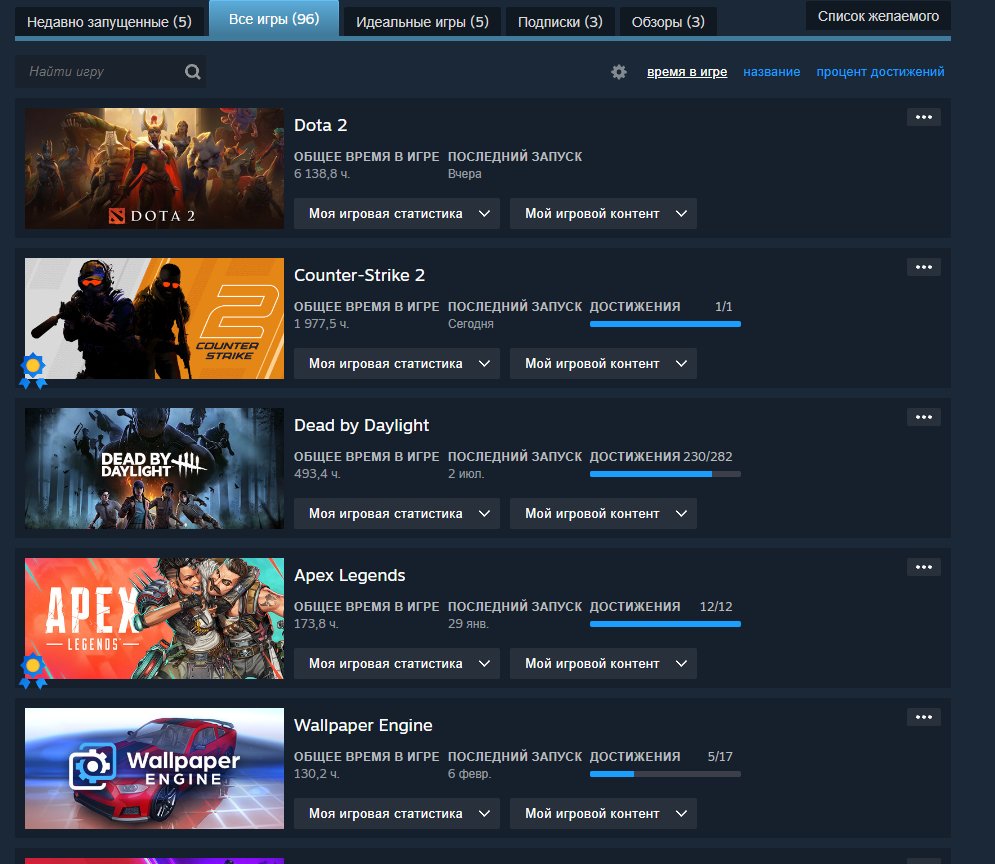This screenshot has width=995, height=864.
Task: Click the 29 янв. last launch date
Action: click(x=468, y=624)
